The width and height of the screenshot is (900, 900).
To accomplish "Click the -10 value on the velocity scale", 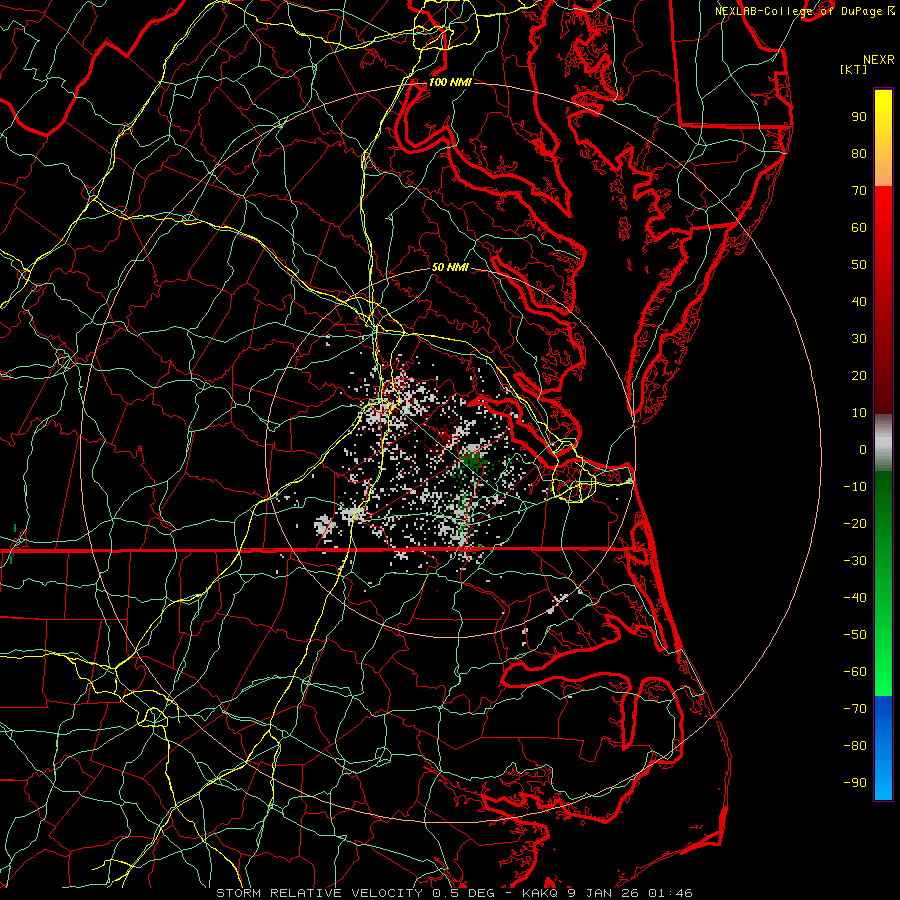I will pyautogui.click(x=855, y=487).
